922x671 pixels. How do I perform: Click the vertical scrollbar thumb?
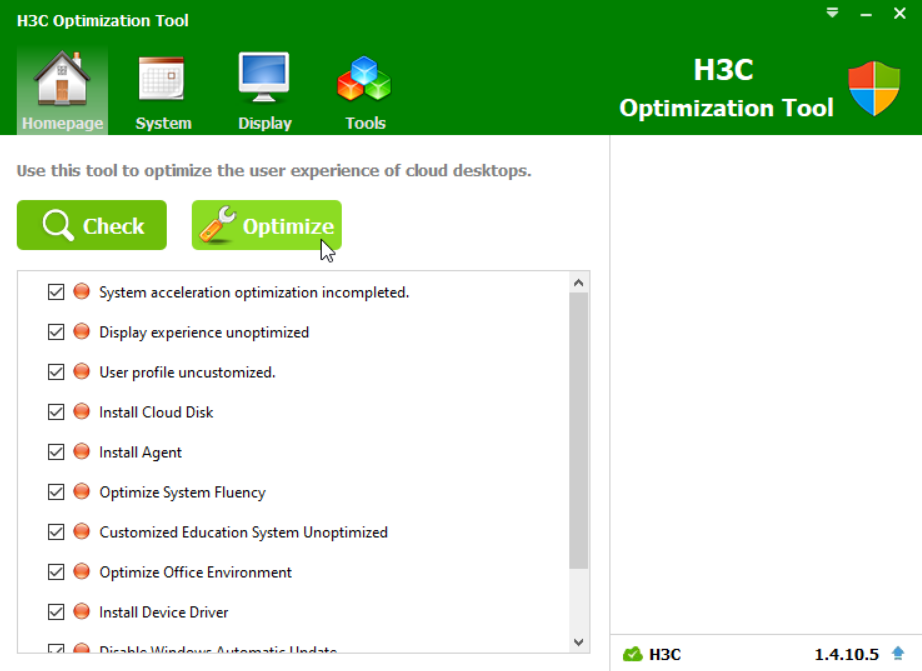click(579, 430)
